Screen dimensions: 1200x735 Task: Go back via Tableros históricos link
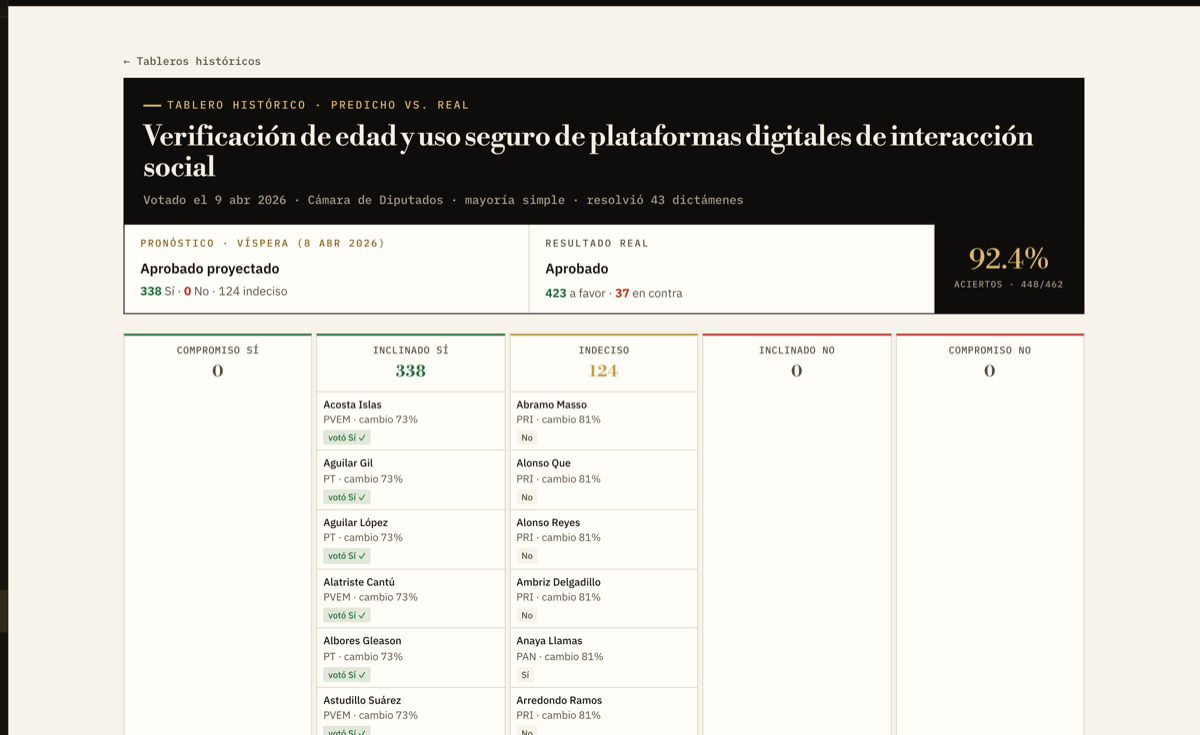pos(192,61)
